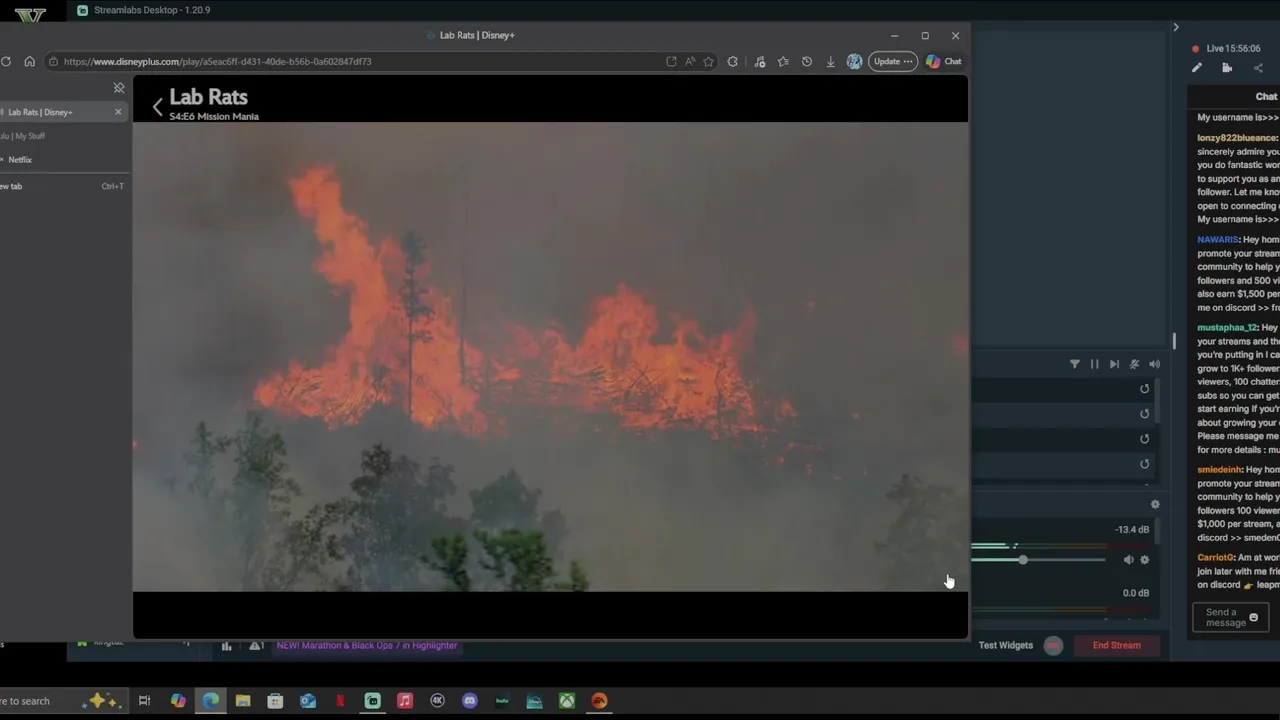The width and height of the screenshot is (1280, 720).
Task: Open Edge extensions puzzle icon
Action: click(733, 61)
